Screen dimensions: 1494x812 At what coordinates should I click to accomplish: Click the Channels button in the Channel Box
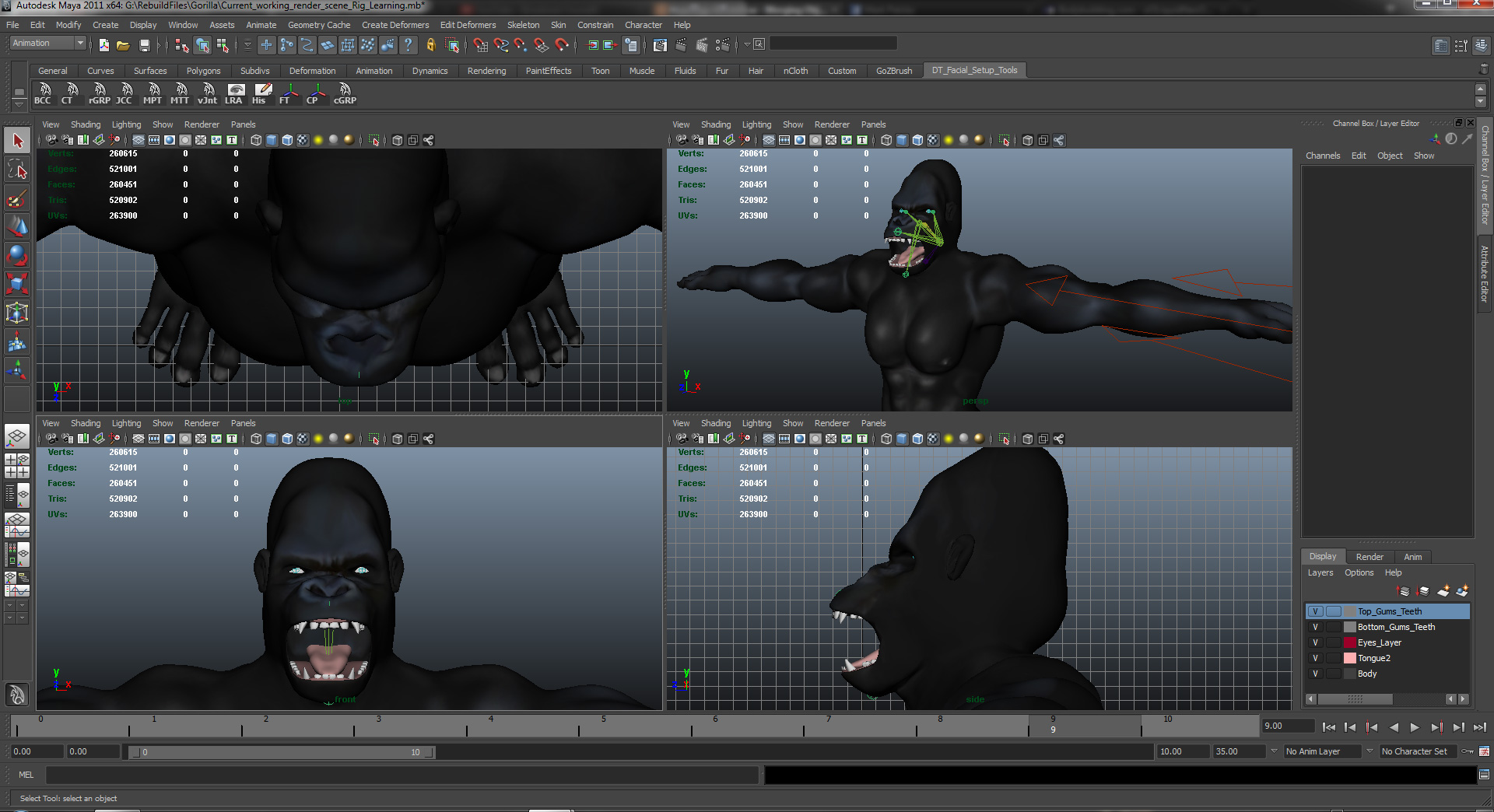(1323, 156)
